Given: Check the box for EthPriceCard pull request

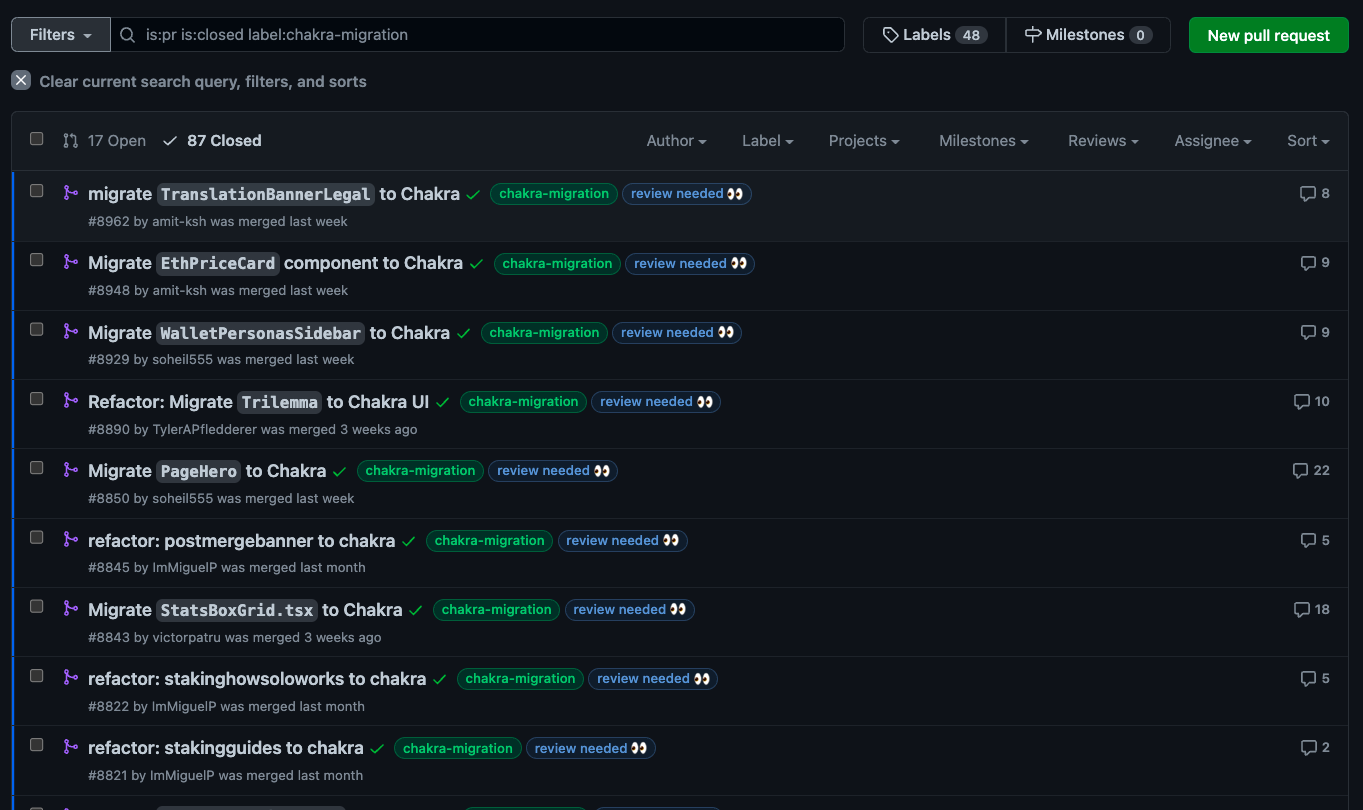Looking at the screenshot, I should pyautogui.click(x=37, y=260).
